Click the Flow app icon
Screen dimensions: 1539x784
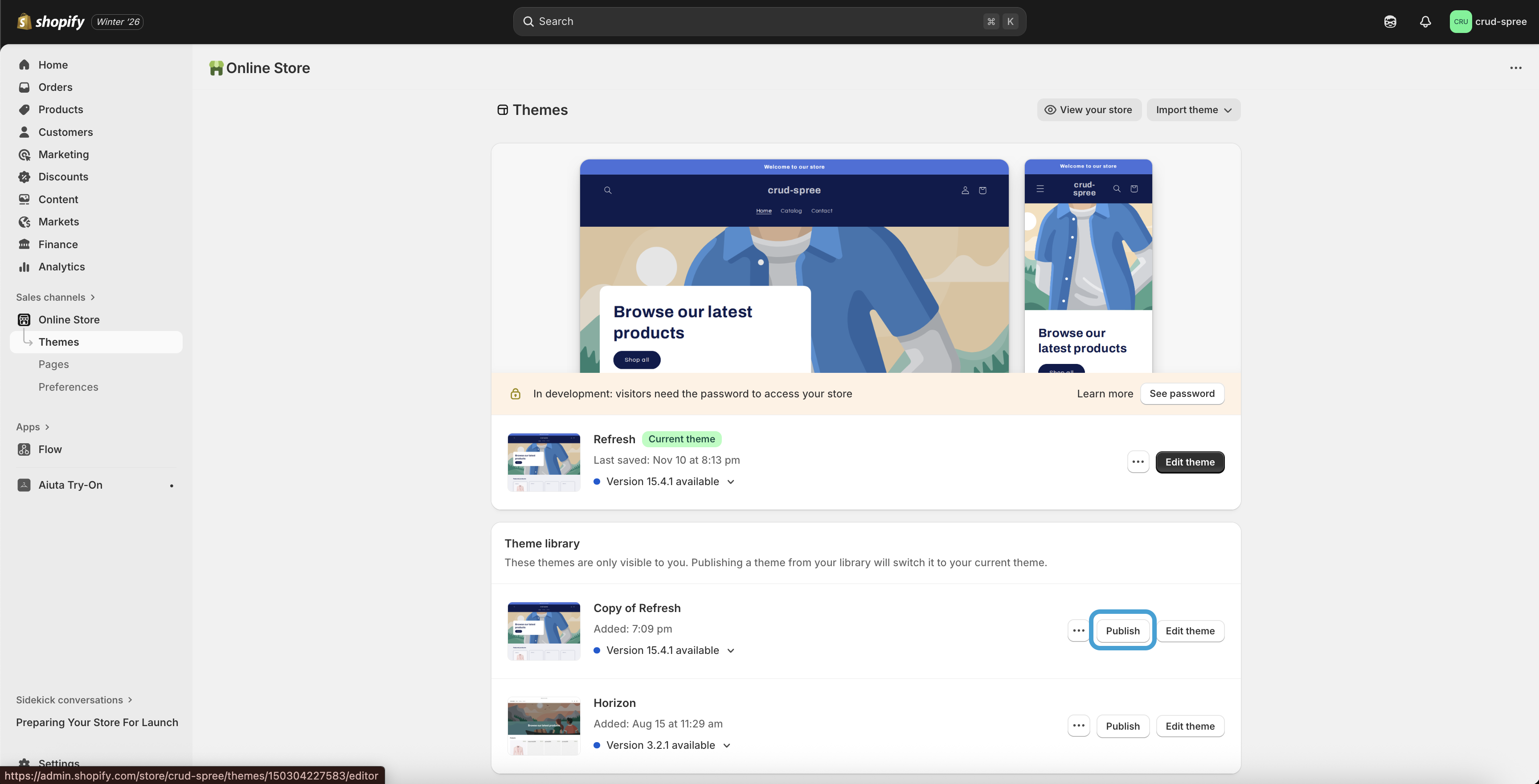[24, 449]
